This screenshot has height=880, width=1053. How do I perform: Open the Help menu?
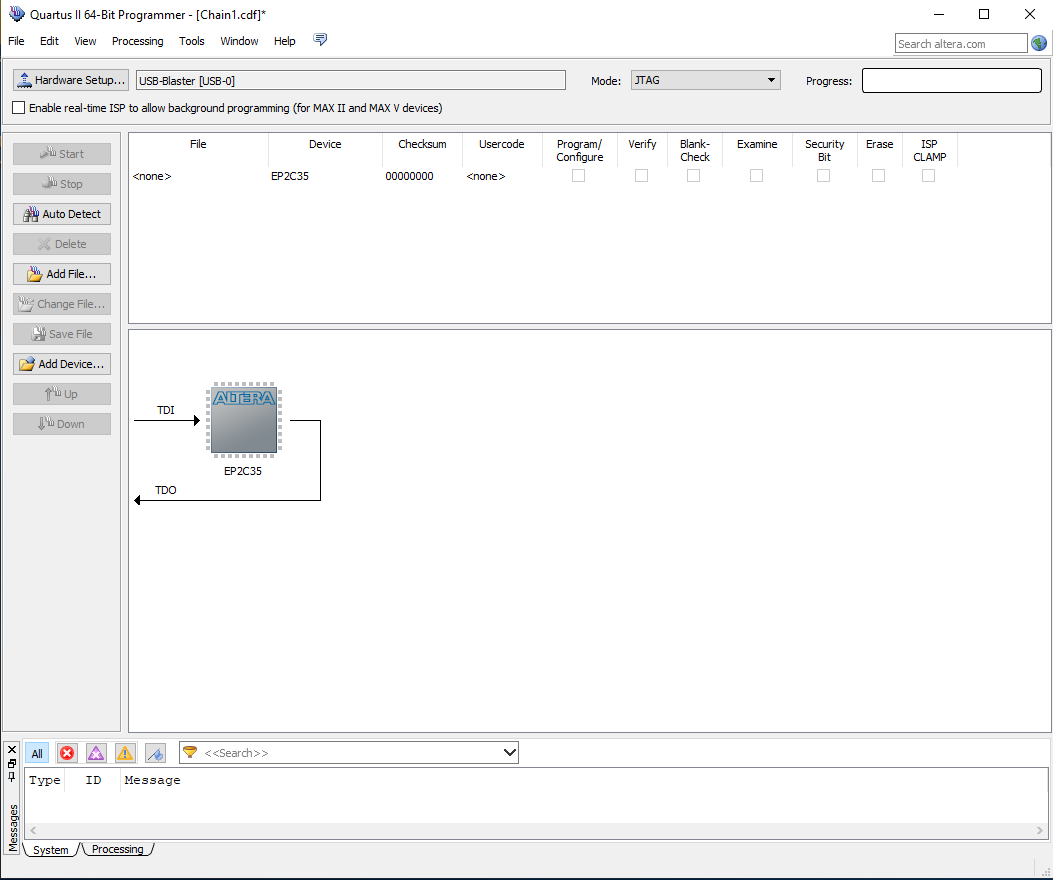point(285,41)
